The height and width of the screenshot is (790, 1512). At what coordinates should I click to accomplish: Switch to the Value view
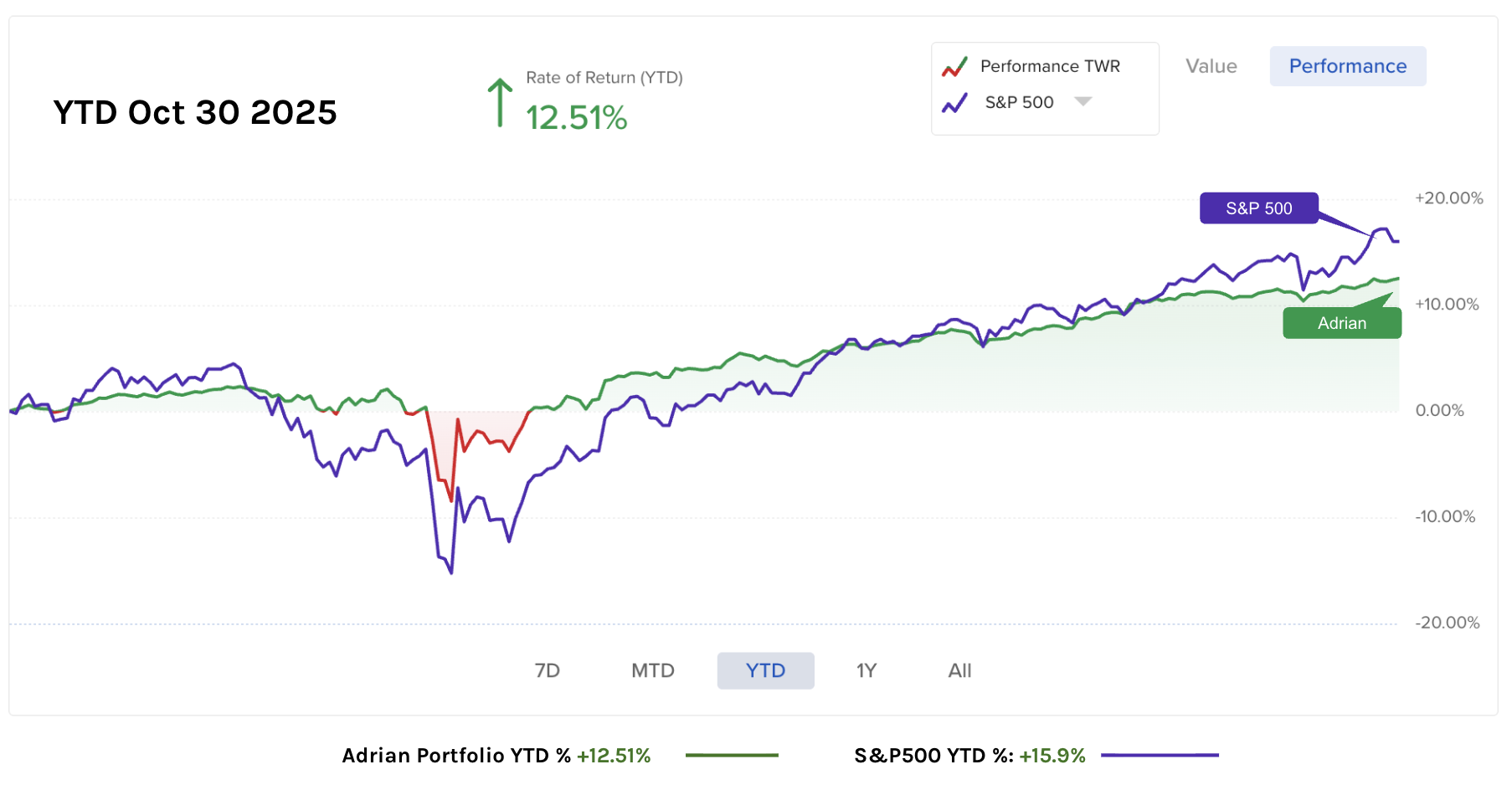click(1211, 66)
